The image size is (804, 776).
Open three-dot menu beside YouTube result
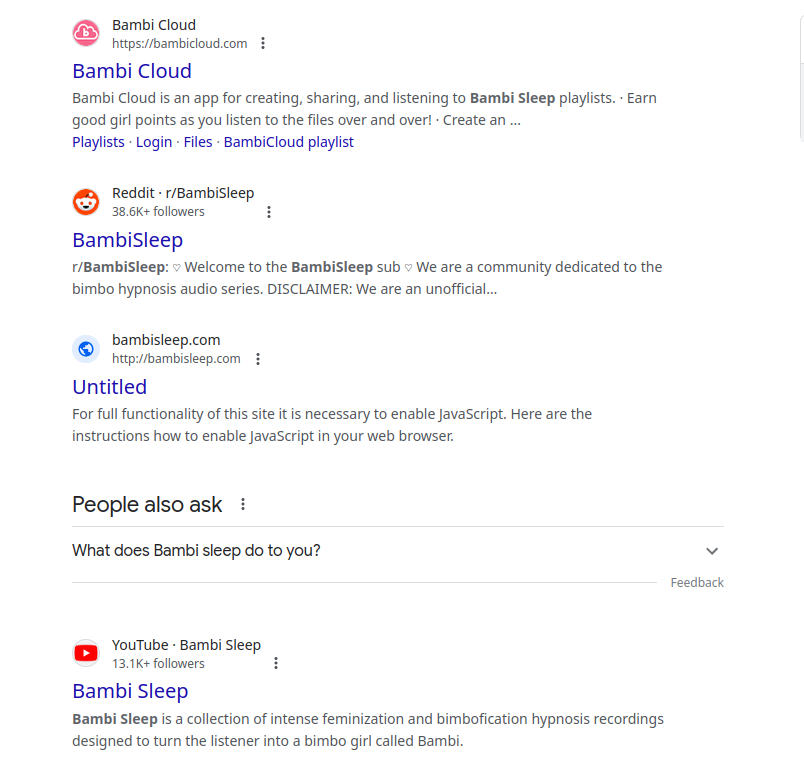(x=276, y=663)
